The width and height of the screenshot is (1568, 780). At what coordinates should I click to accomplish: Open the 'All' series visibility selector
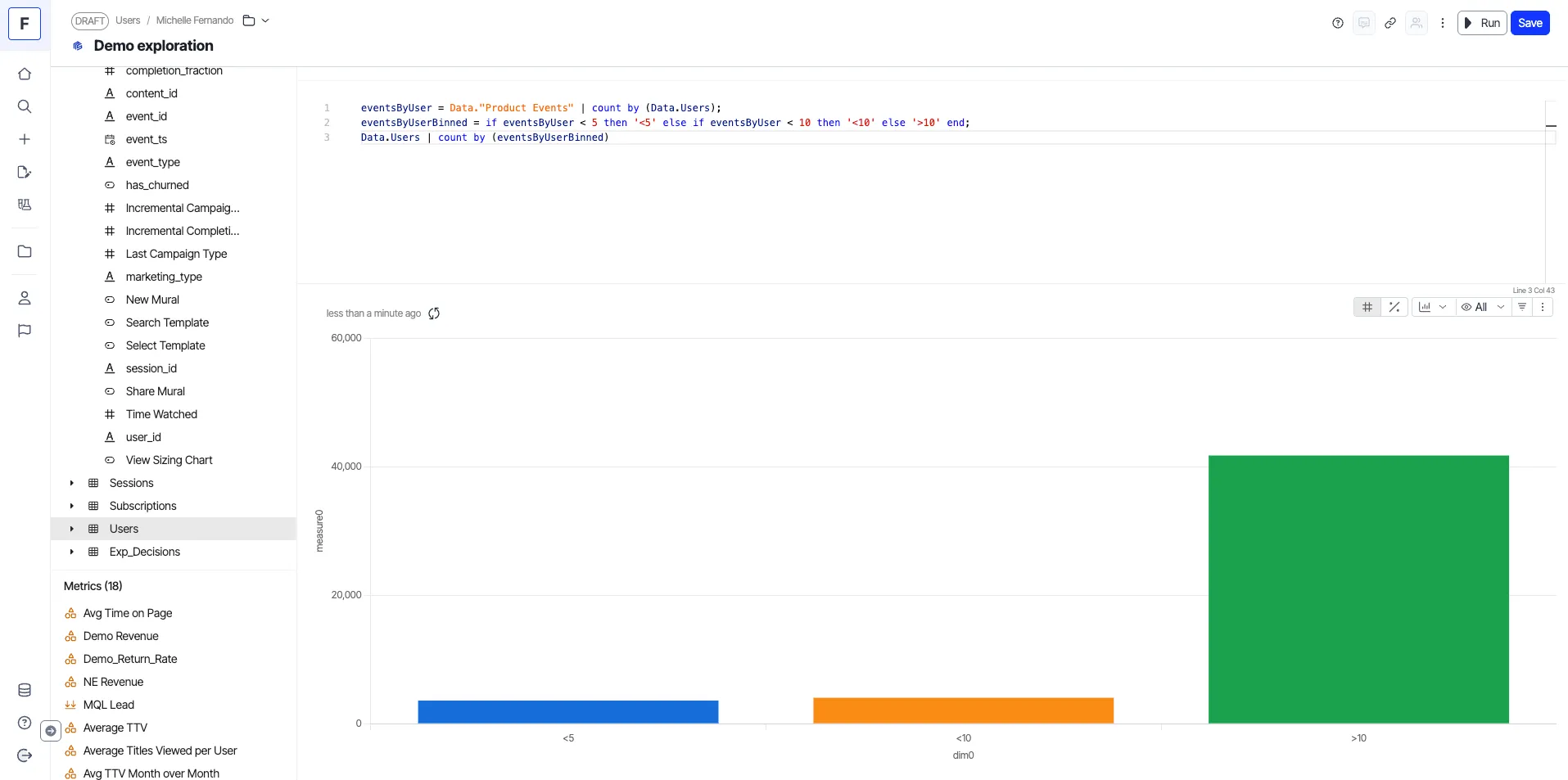tap(1483, 307)
